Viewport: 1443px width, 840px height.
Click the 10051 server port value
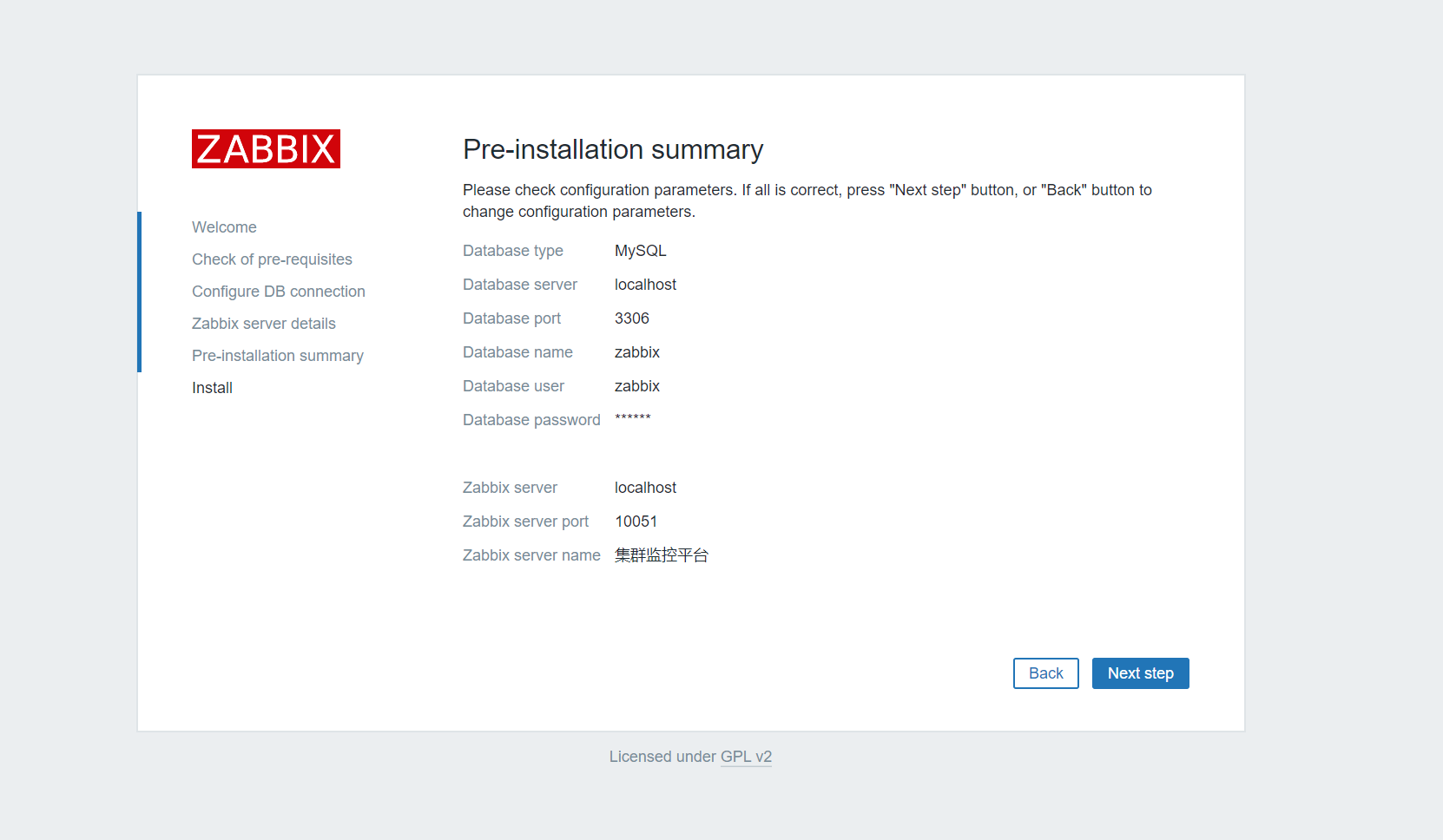point(636,522)
